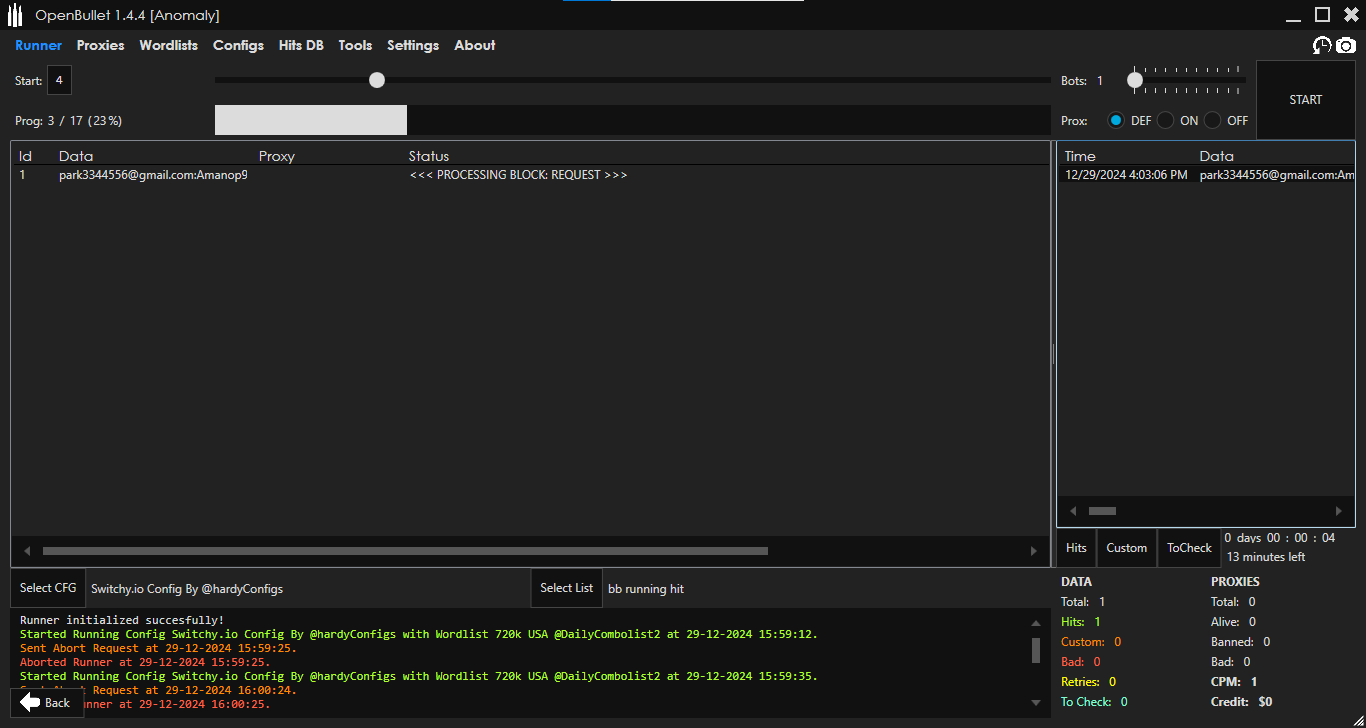The image size is (1366, 728).
Task: Click up scroll arrow in the log panel
Action: 1036,623
